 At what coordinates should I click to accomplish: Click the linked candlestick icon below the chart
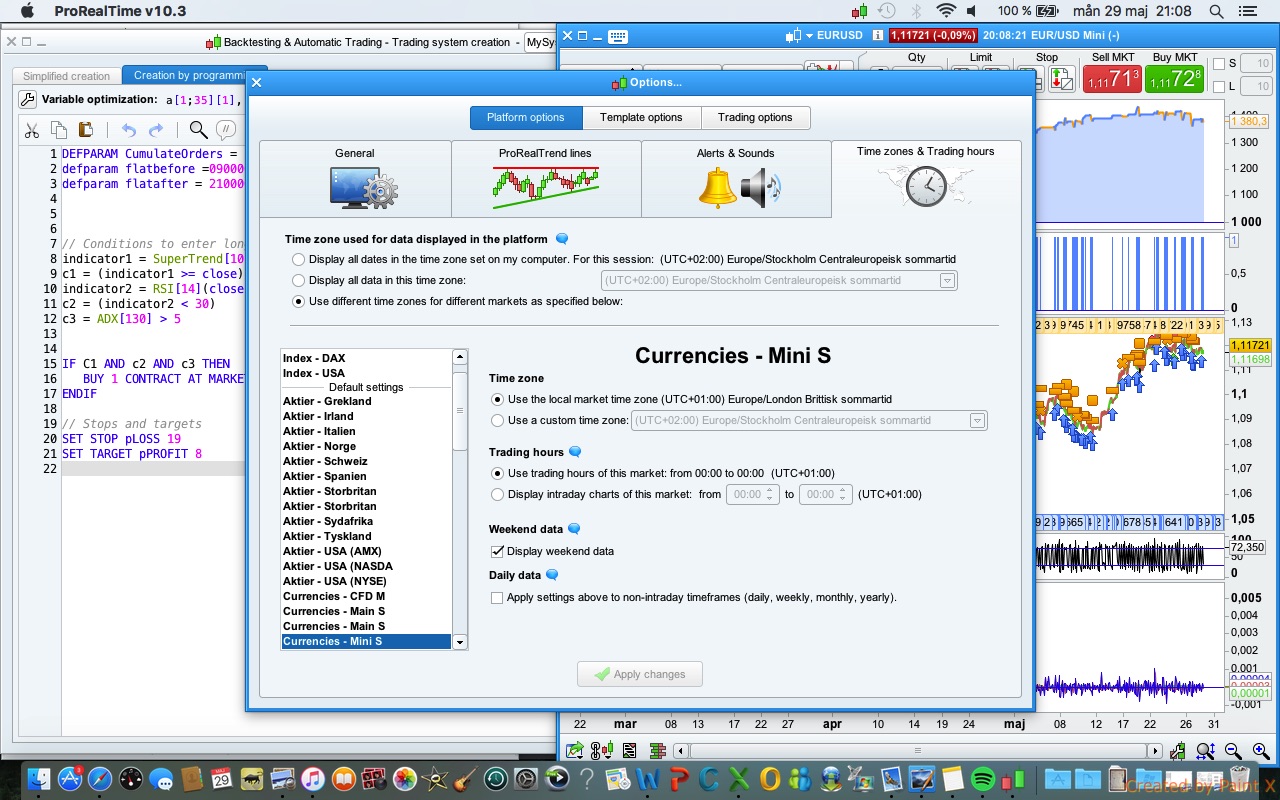tap(602, 751)
